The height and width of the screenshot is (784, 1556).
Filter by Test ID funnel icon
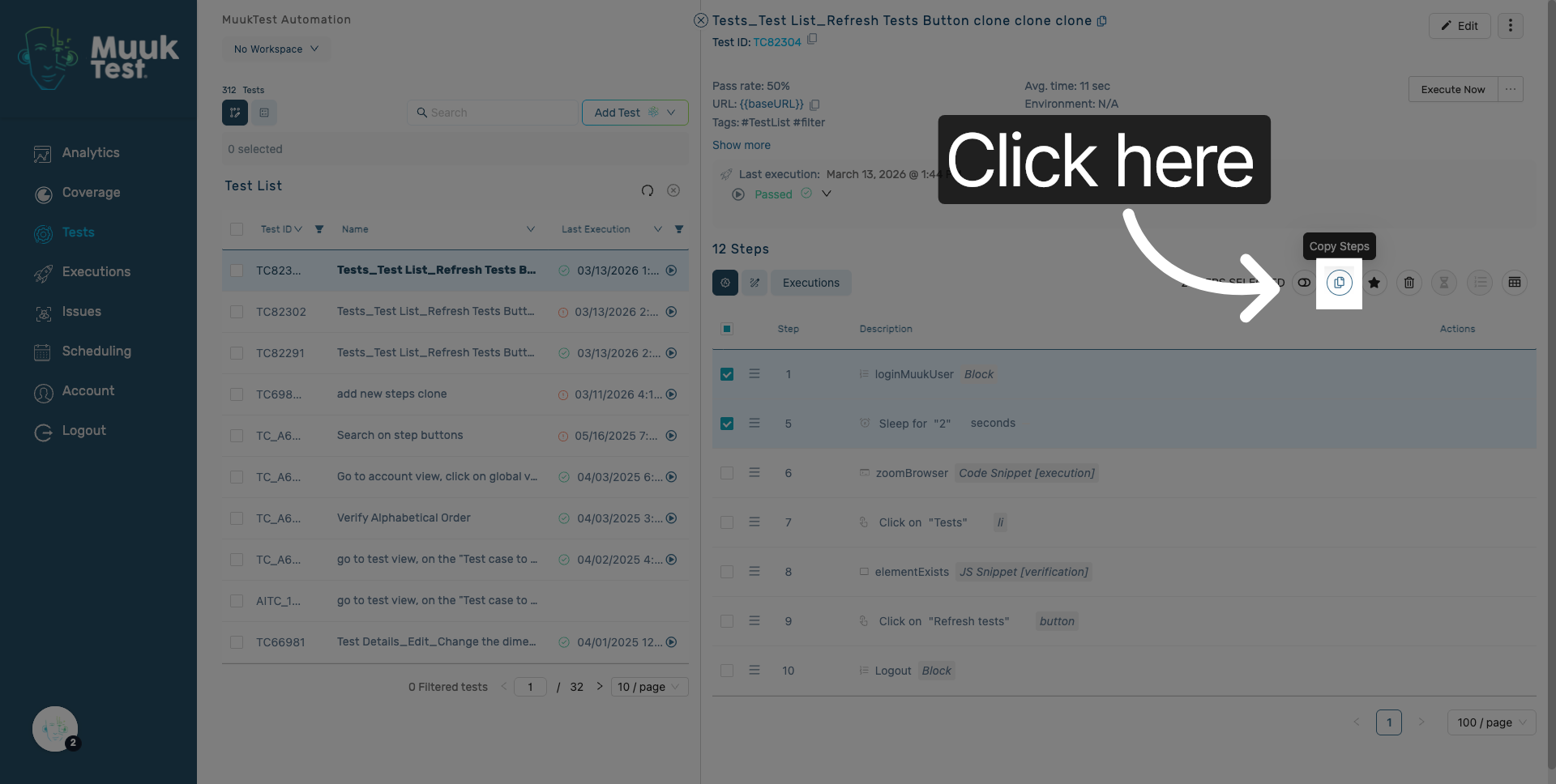click(319, 229)
